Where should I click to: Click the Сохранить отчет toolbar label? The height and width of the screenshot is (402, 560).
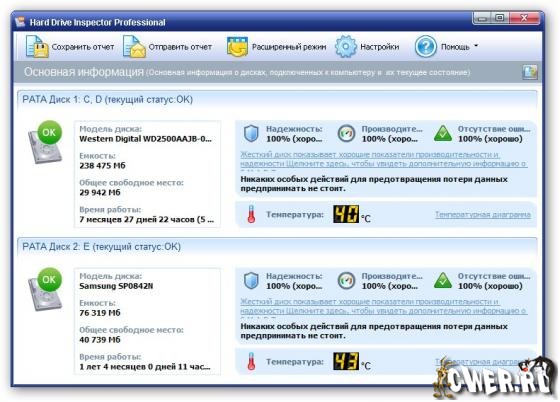click(83, 47)
